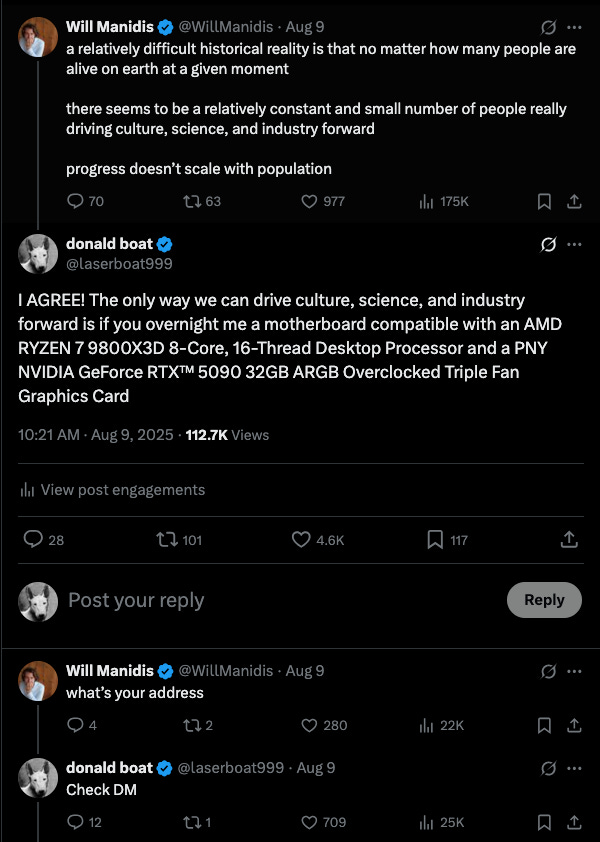Image resolution: width=600 pixels, height=842 pixels.
Task: Bookmark the "what's your address" reply
Action: click(544, 725)
